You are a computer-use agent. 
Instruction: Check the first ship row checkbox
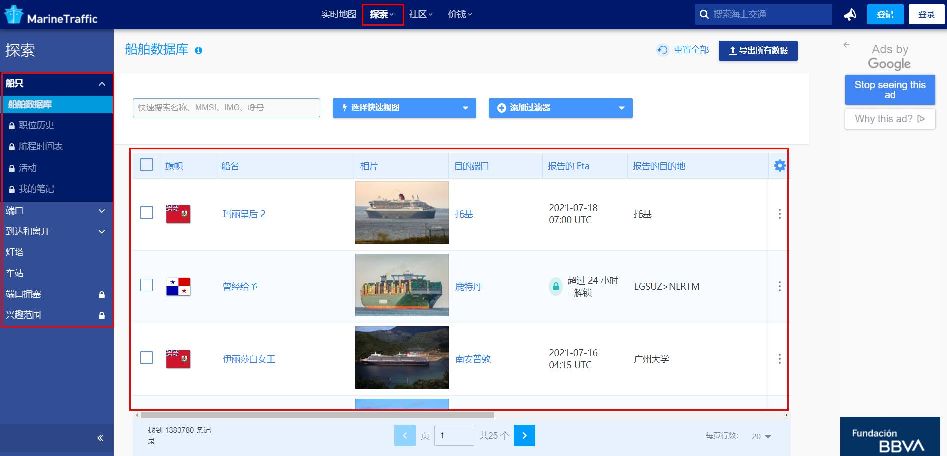point(147,213)
